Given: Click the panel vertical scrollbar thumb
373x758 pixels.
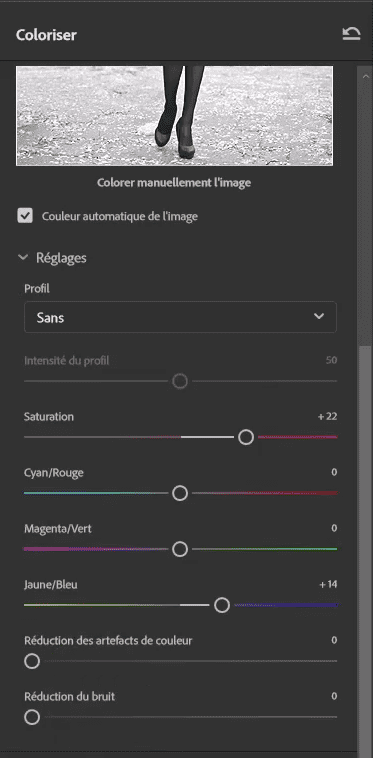Looking at the screenshot, I should click(x=366, y=551).
